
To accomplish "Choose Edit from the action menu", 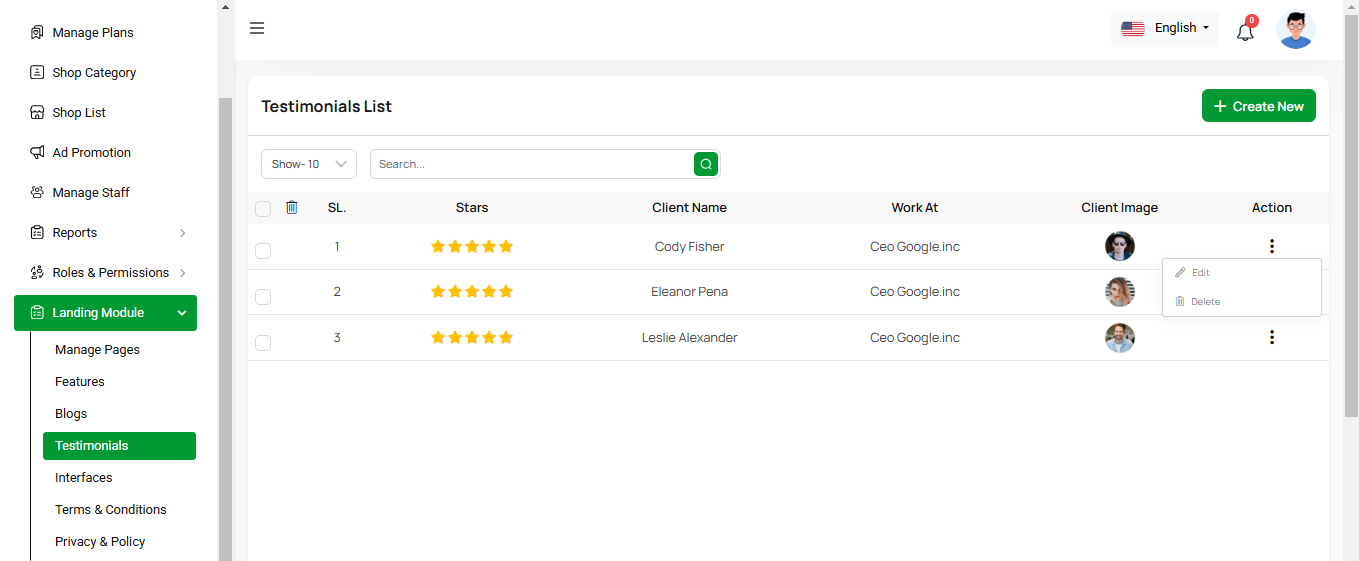I will tap(1200, 273).
